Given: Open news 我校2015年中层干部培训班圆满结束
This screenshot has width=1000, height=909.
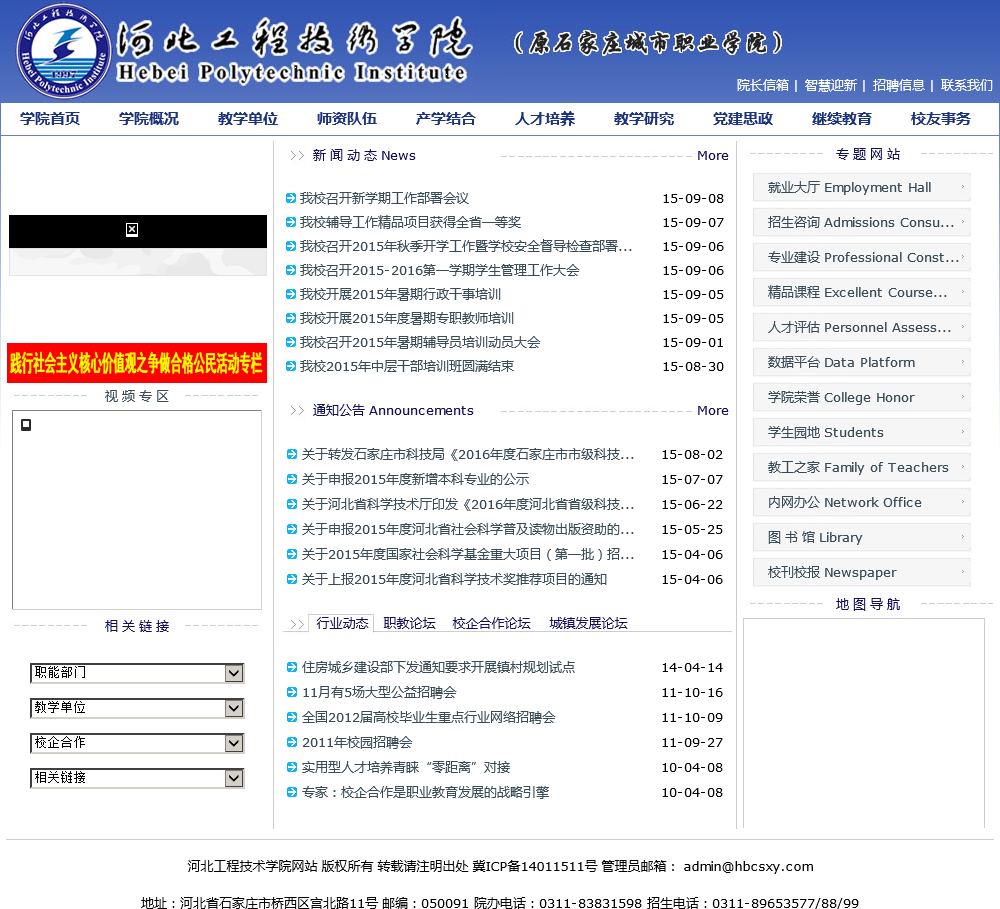Looking at the screenshot, I should point(407,366).
